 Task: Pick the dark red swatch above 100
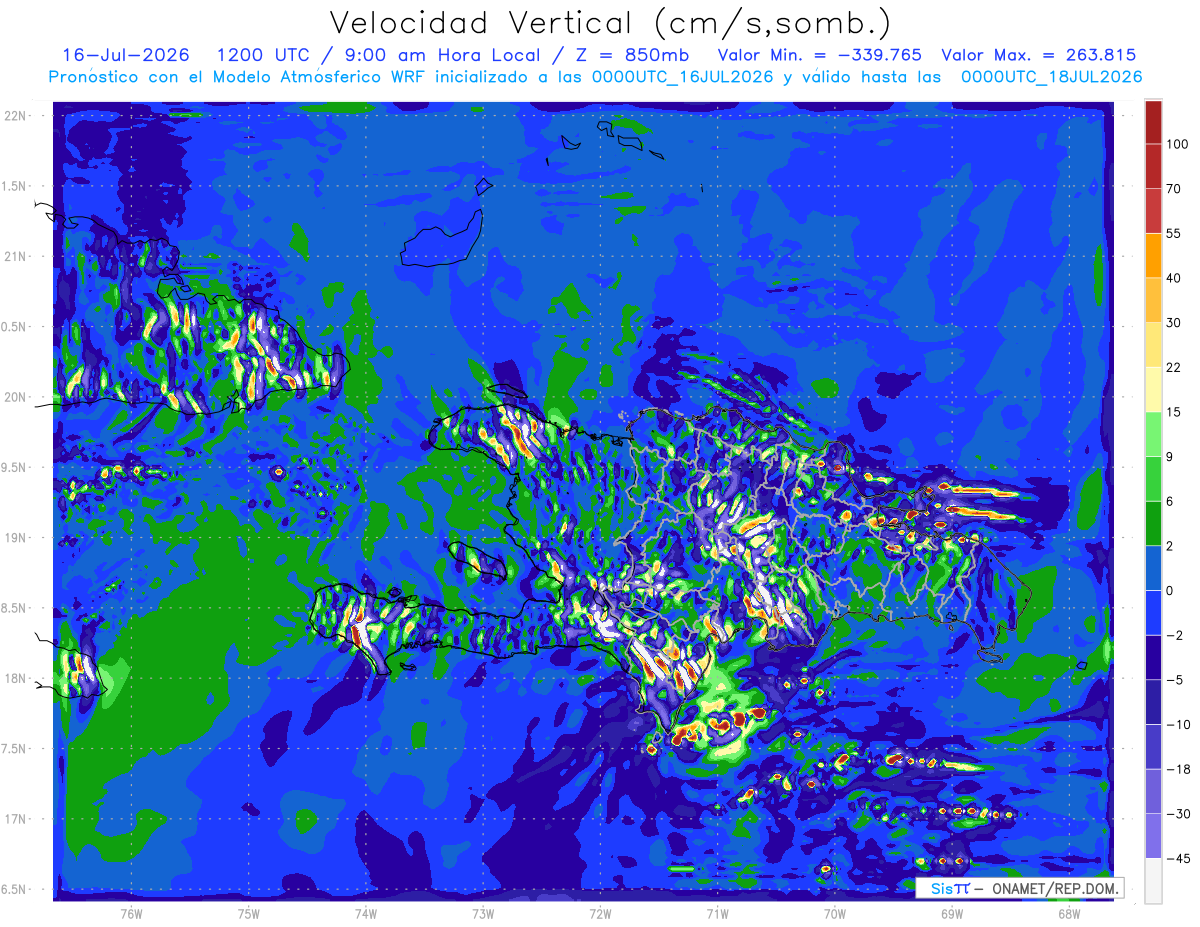(x=1153, y=122)
